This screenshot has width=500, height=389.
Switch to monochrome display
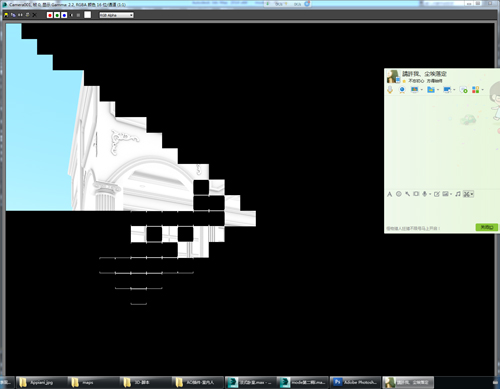pyautogui.click(x=78, y=15)
